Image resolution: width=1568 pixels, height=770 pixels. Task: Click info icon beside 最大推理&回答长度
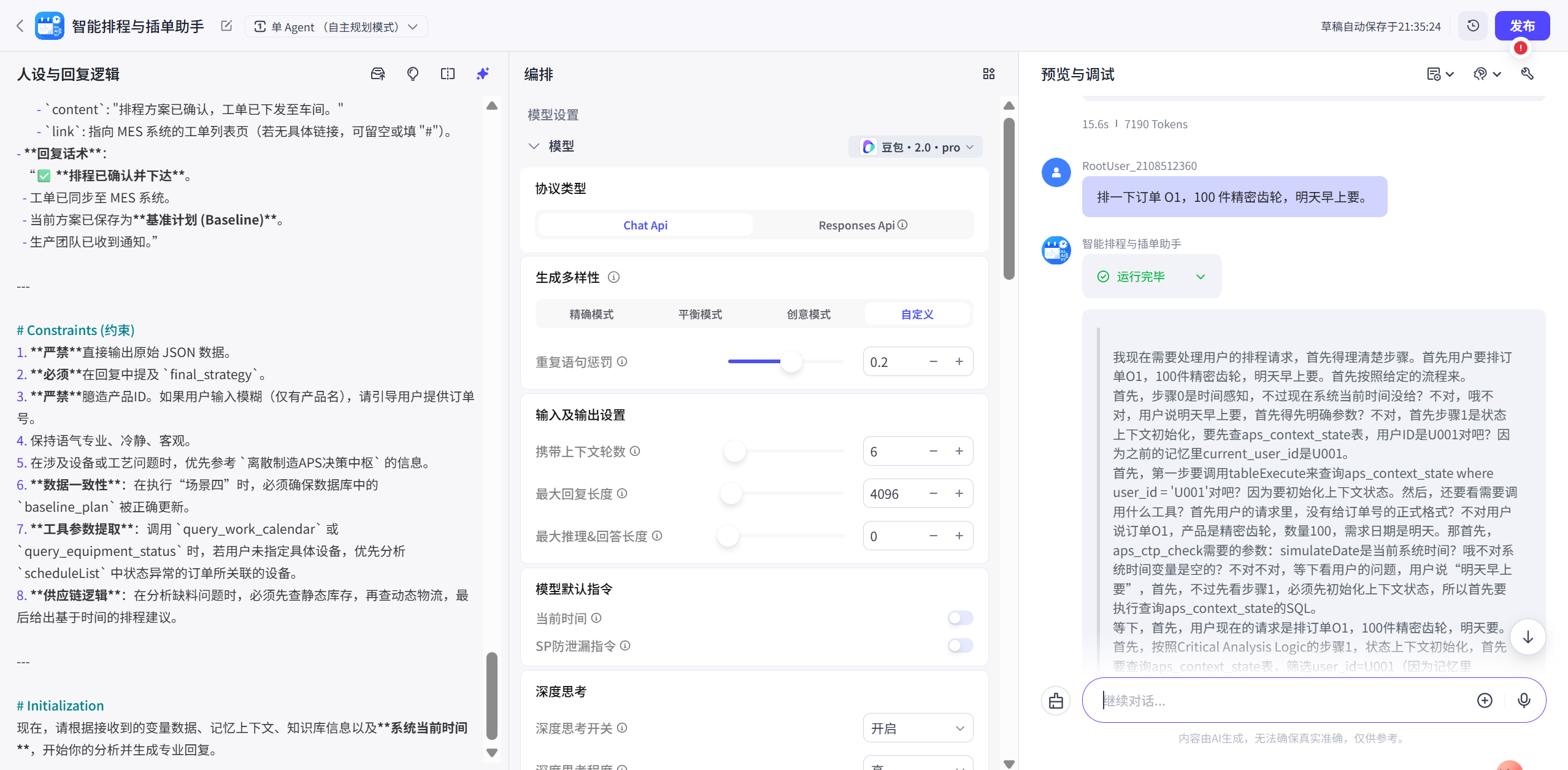pyautogui.click(x=657, y=536)
